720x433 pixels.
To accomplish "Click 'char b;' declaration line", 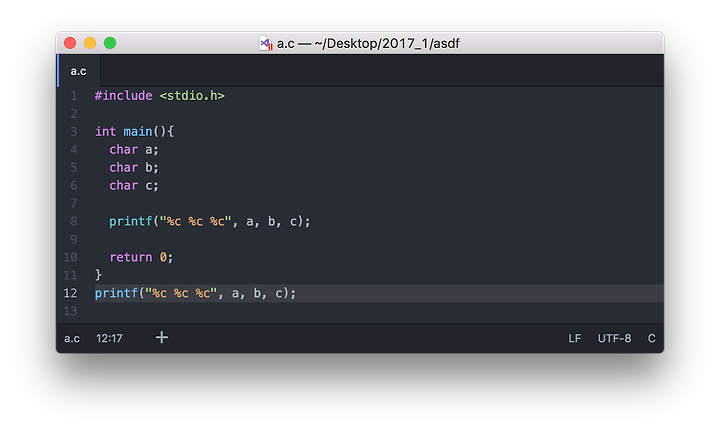I will 134,168.
